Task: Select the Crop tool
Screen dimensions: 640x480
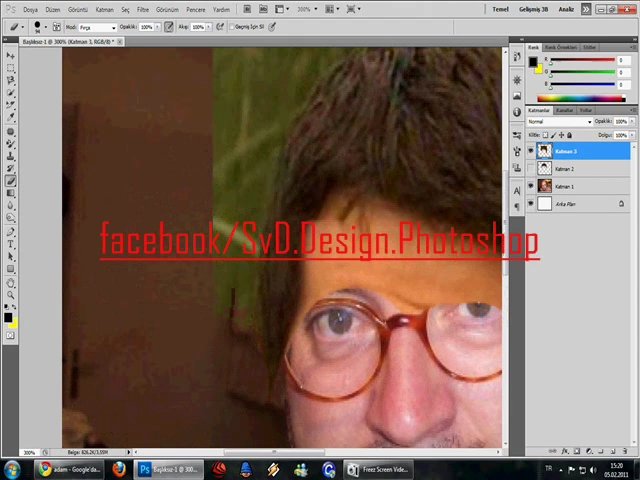Action: pos(11,105)
